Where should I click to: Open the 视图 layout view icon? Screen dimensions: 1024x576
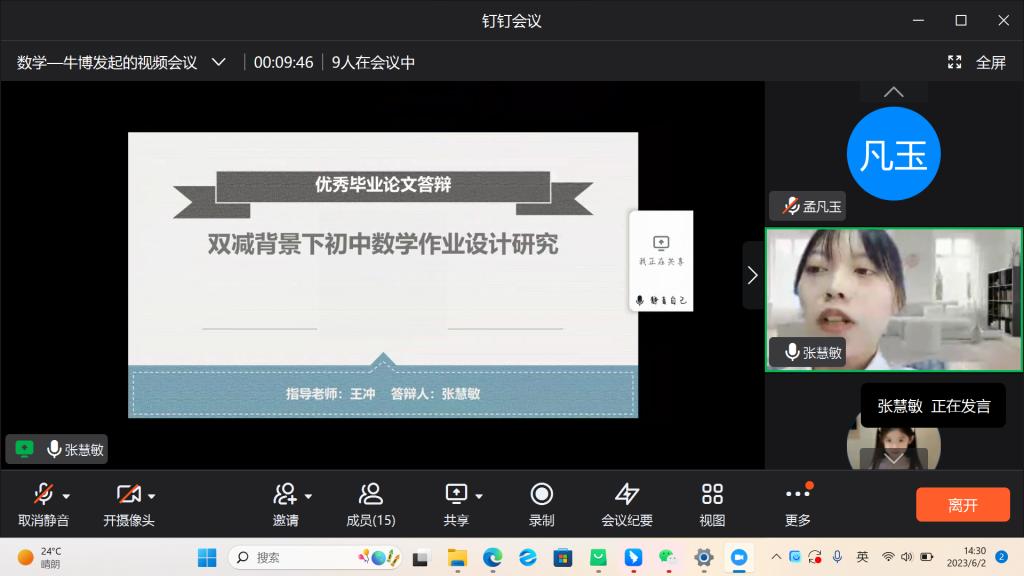coord(712,495)
